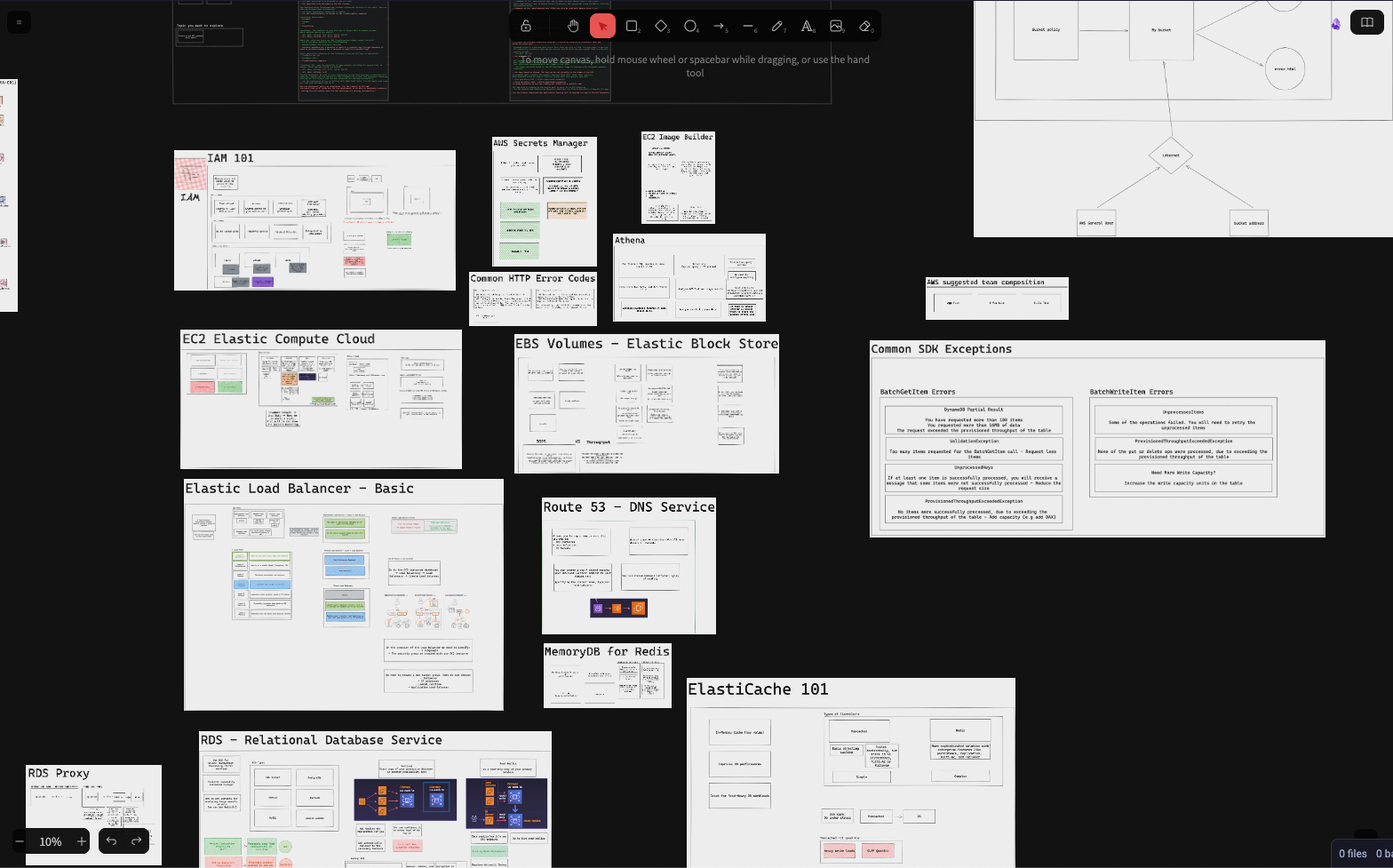Select the Eraser tool
1393x868 pixels.
click(865, 26)
